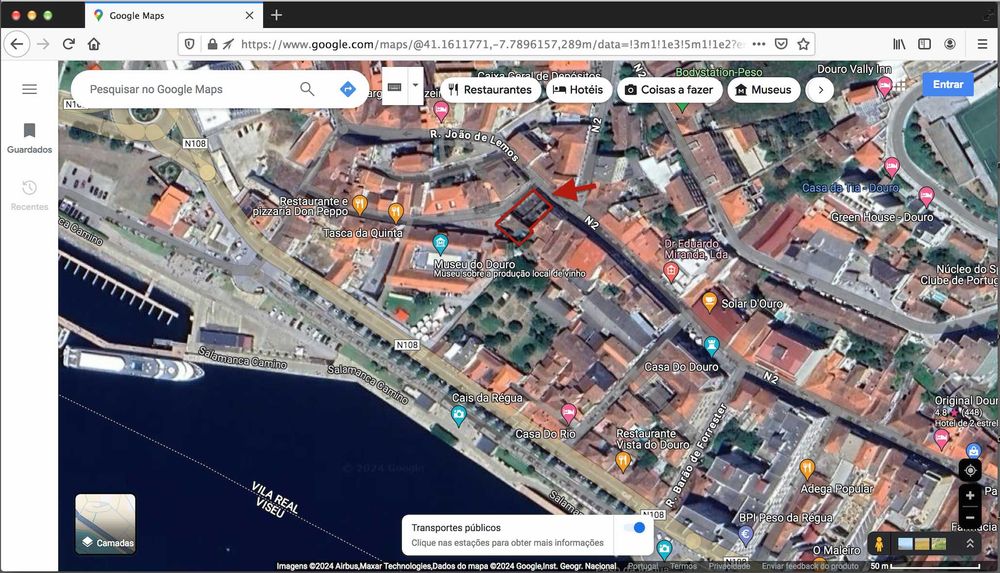The image size is (1000, 573).
Task: Click the blue directions icon
Action: [348, 89]
